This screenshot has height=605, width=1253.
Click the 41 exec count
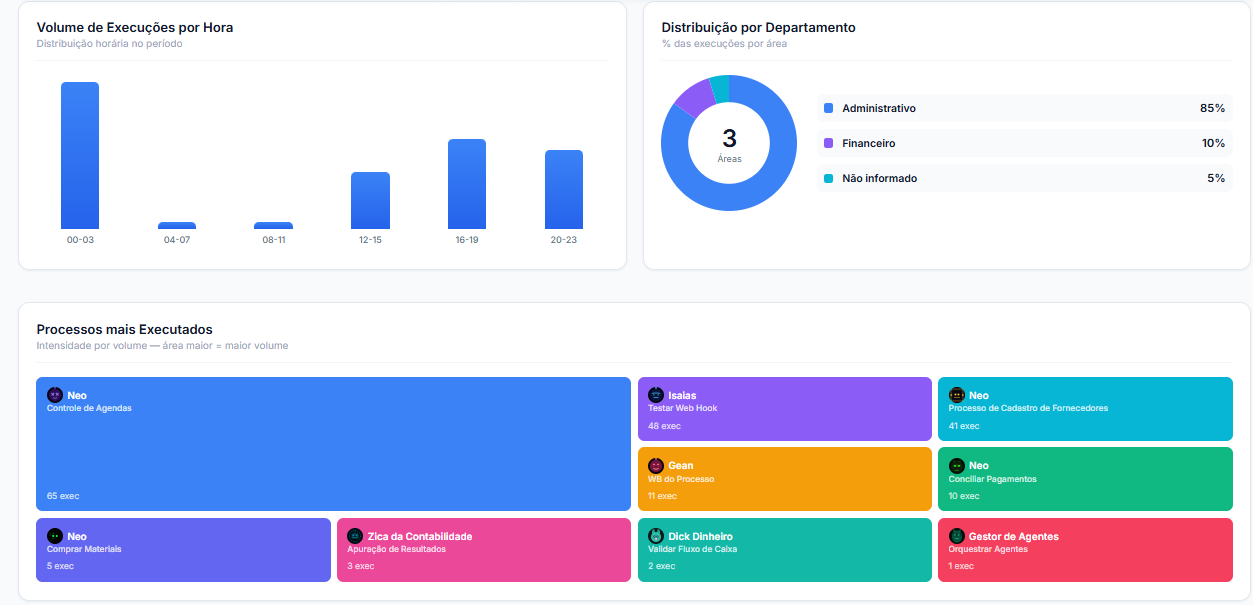coord(964,426)
